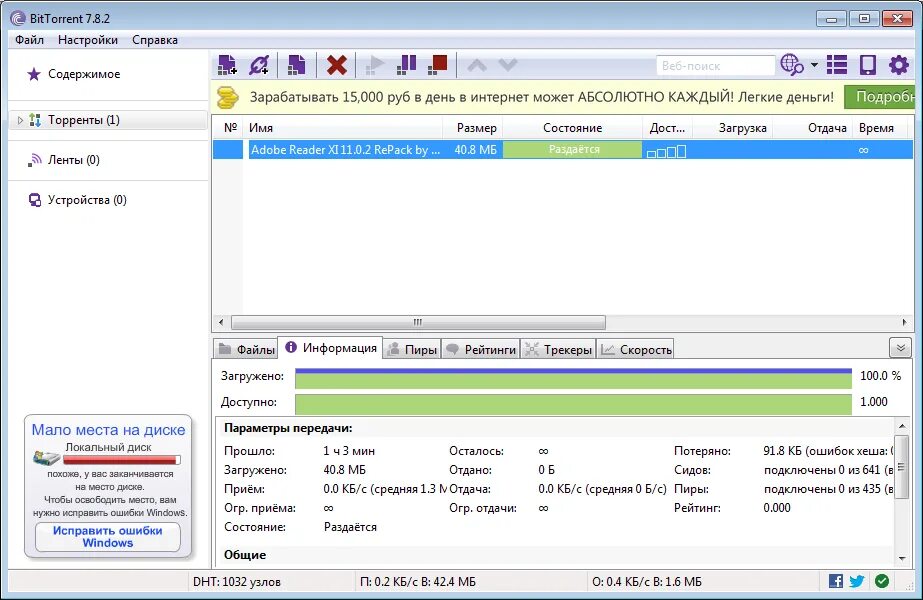This screenshot has height=600, width=923.
Task: Click the grayed Start torrent icon
Action: [x=374, y=65]
